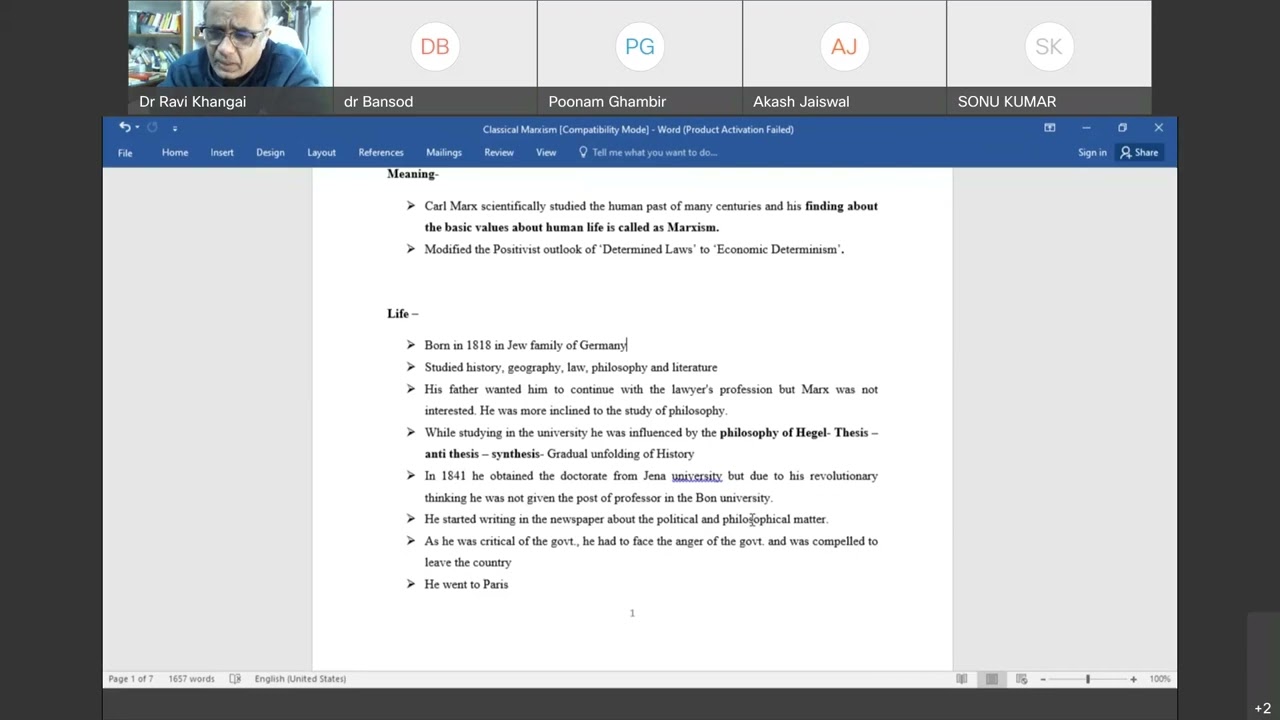The image size is (1280, 720).
Task: Click the bold text 'philosophy of Hegel- Thesis'
Action: click(794, 433)
